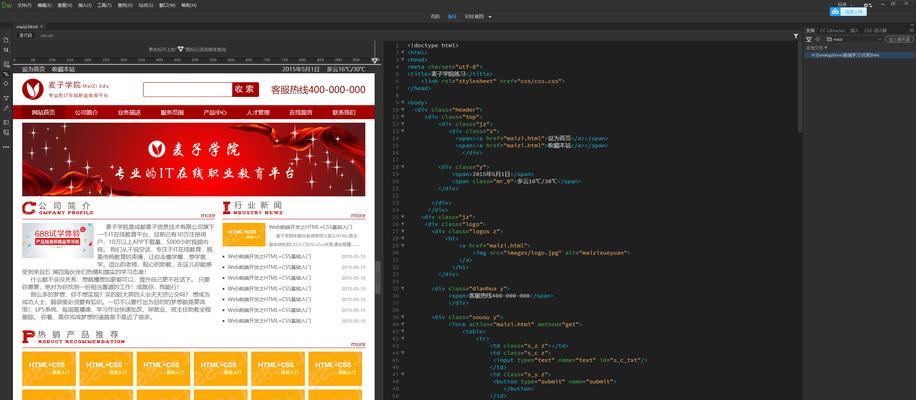Collapse the form tag on line 40
916x400 pixels.
click(403, 324)
